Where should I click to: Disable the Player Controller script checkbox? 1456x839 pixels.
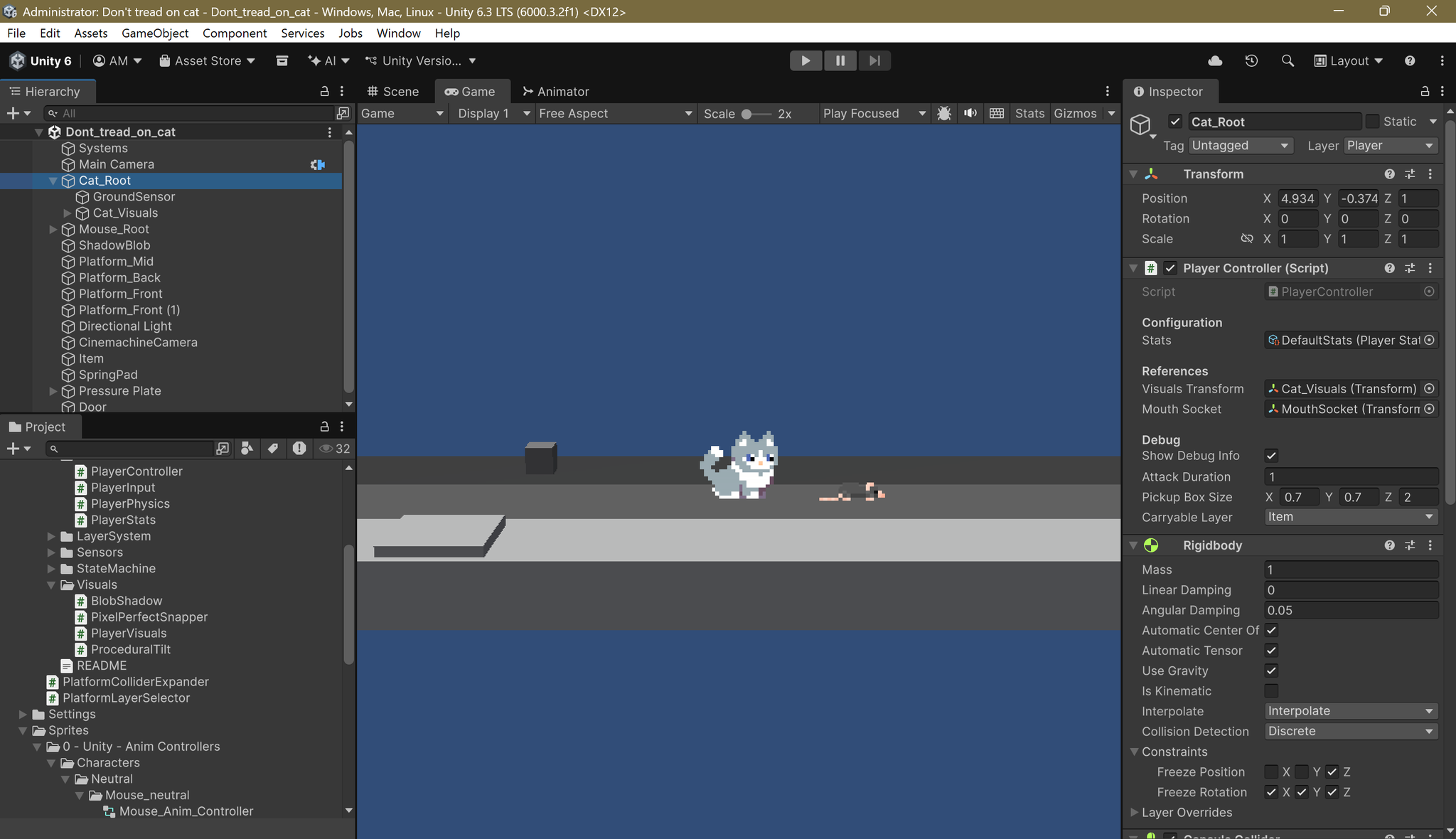pyautogui.click(x=1170, y=268)
